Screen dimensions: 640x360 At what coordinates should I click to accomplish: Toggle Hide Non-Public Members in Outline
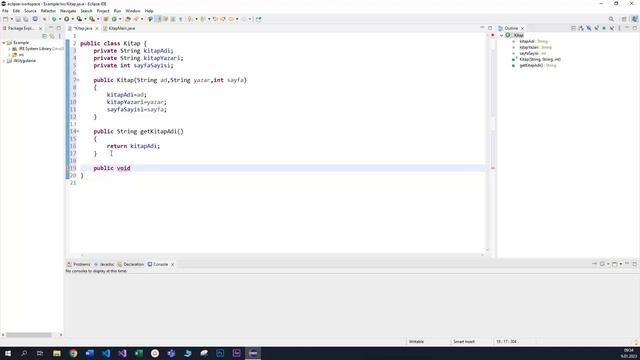click(604, 28)
